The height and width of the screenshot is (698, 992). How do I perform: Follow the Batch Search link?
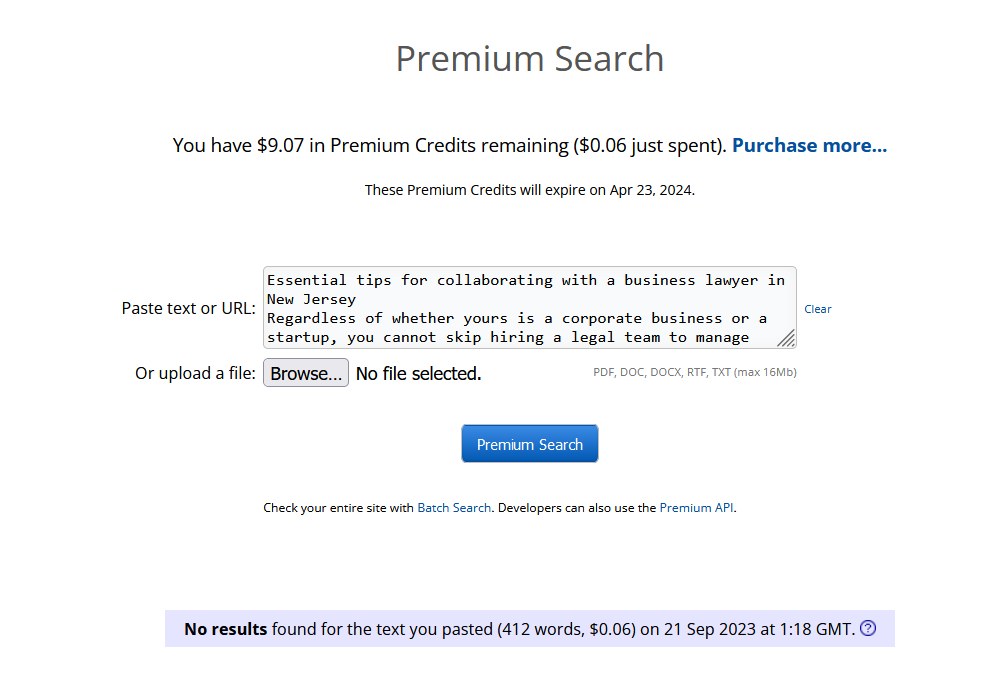point(454,508)
